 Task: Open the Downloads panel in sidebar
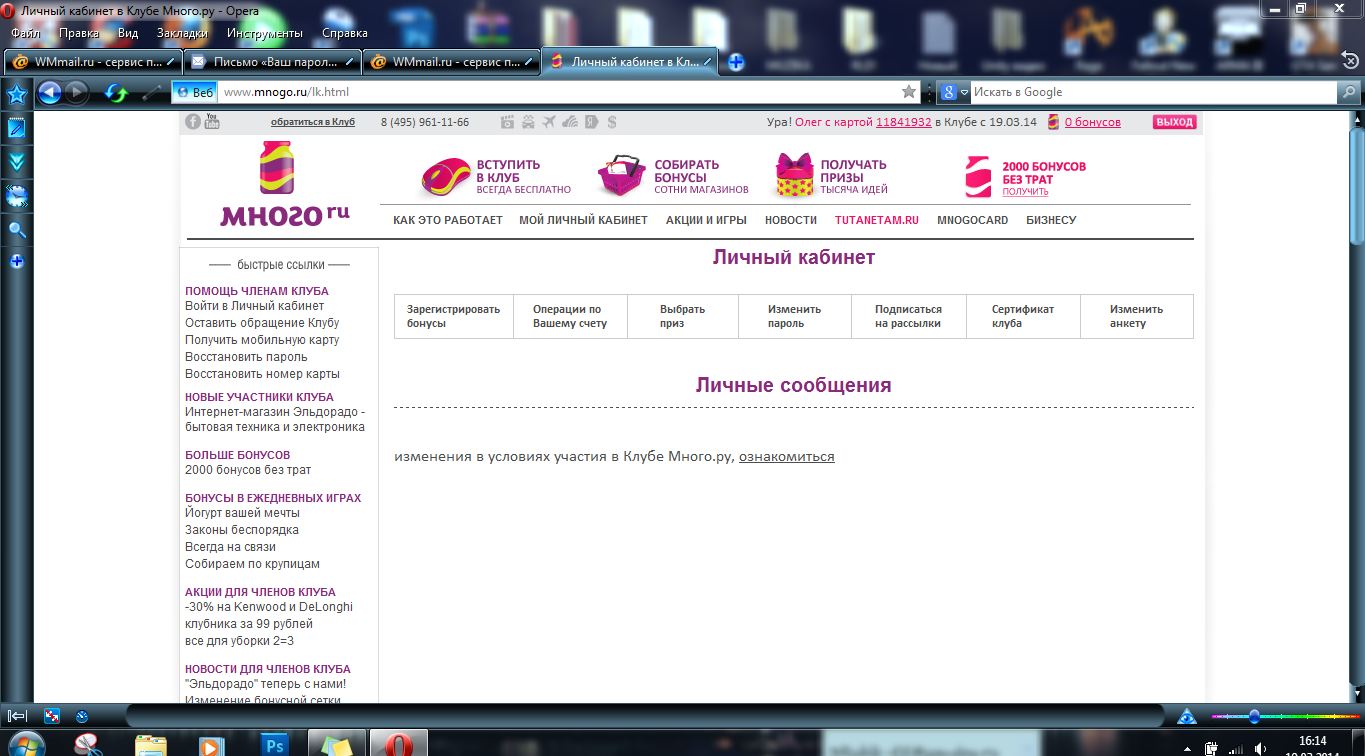point(17,162)
